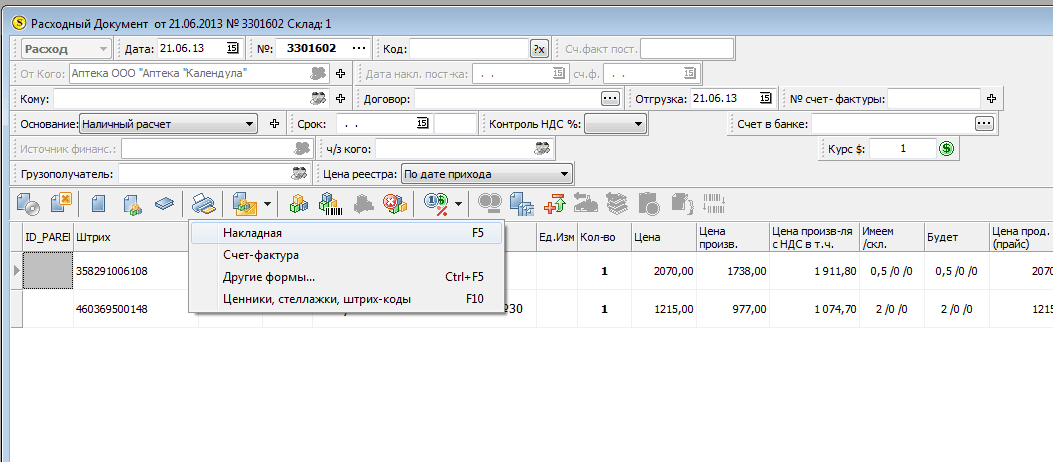Image resolution: width=1053 pixels, height=462 pixels.
Task: Click the people icon in ч/з кого field
Action: coord(542,148)
